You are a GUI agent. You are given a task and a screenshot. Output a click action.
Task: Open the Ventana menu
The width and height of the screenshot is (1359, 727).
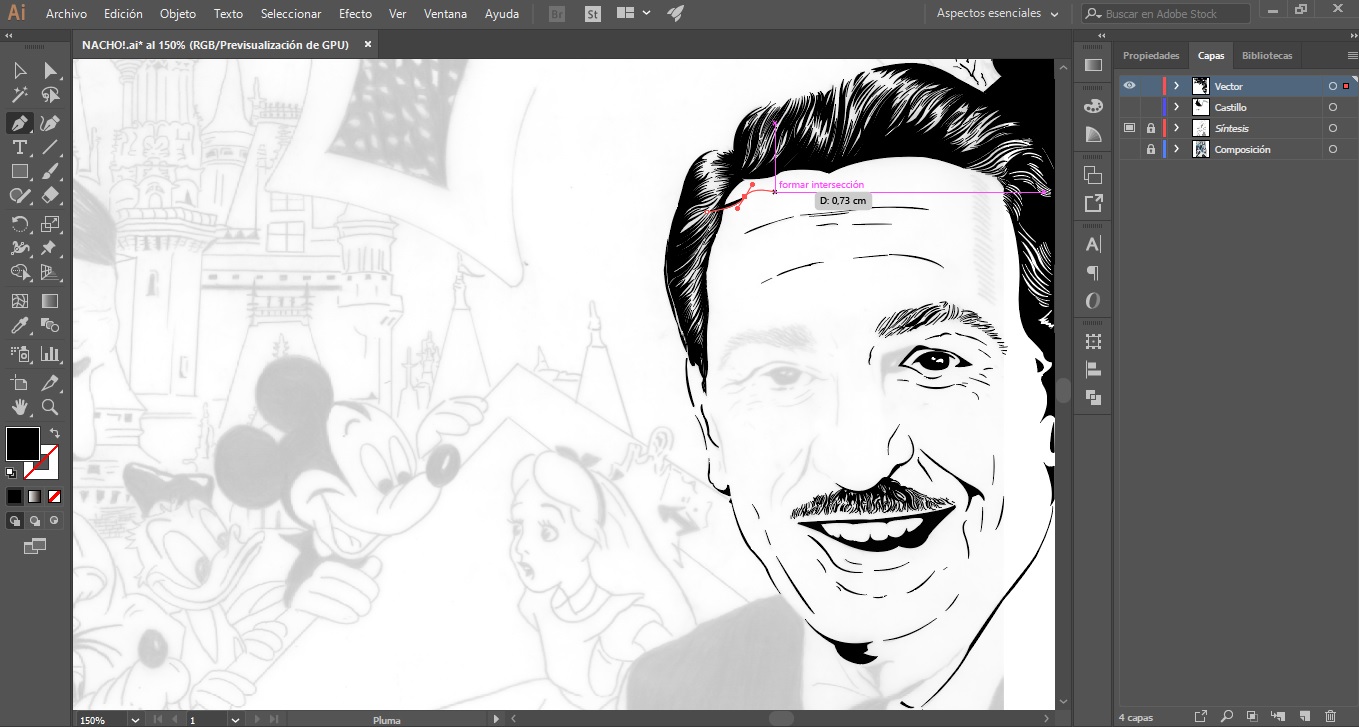click(x=445, y=14)
